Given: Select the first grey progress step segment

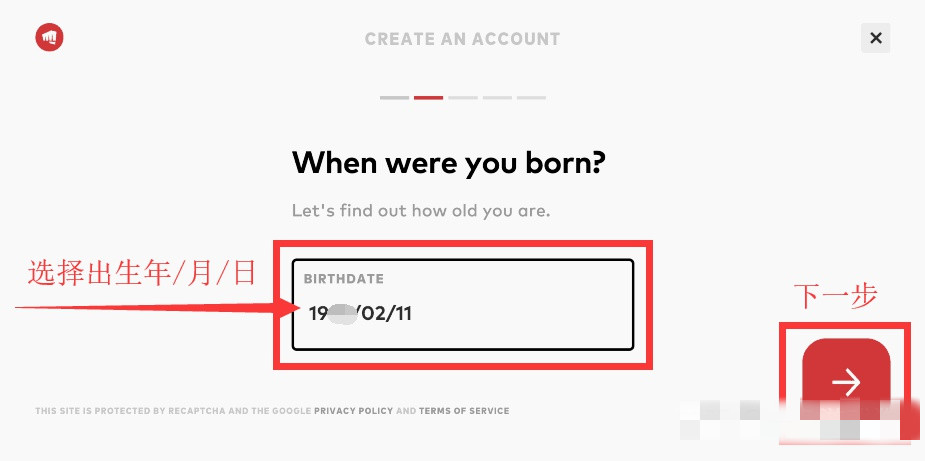Looking at the screenshot, I should point(394,97).
